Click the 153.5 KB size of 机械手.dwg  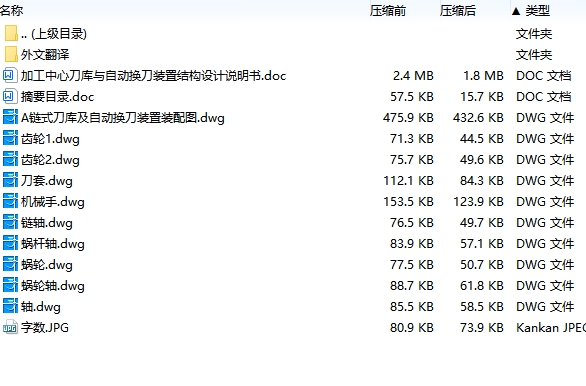[x=408, y=202]
